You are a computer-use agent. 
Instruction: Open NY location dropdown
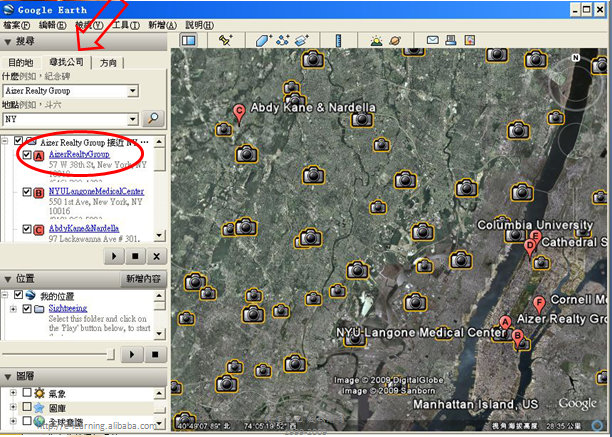point(133,119)
